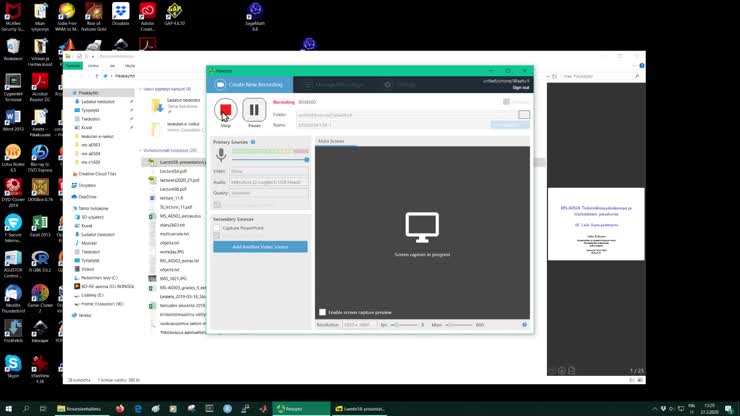Adjust the fps slider

click(405, 325)
